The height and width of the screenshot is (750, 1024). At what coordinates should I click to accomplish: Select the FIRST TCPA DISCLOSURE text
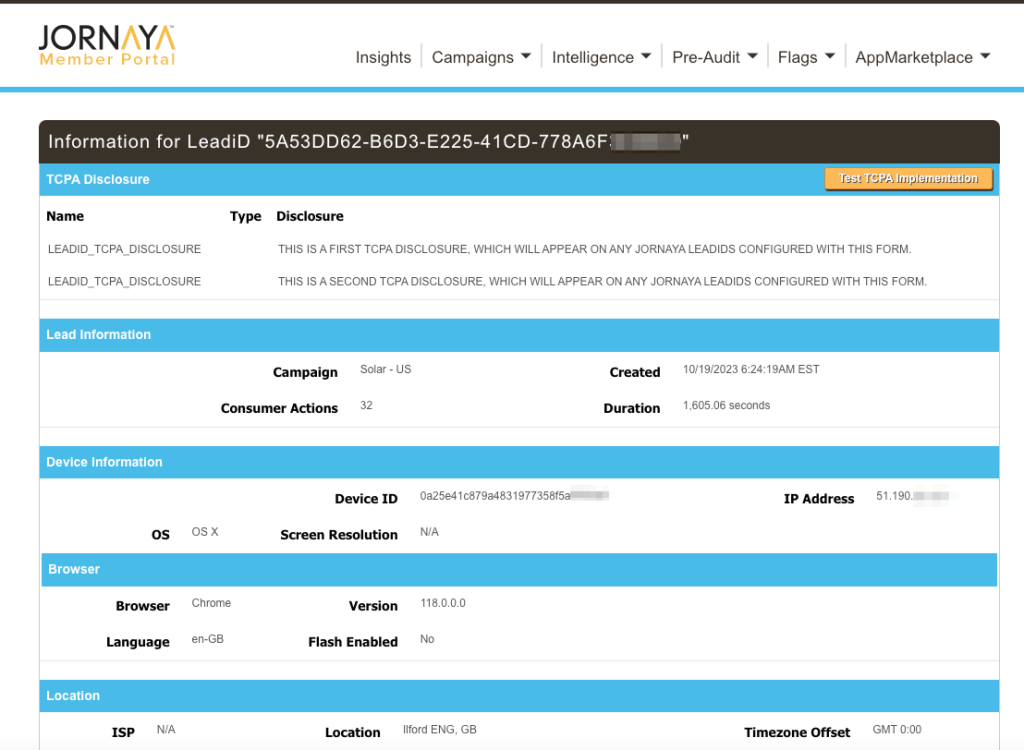(594, 249)
